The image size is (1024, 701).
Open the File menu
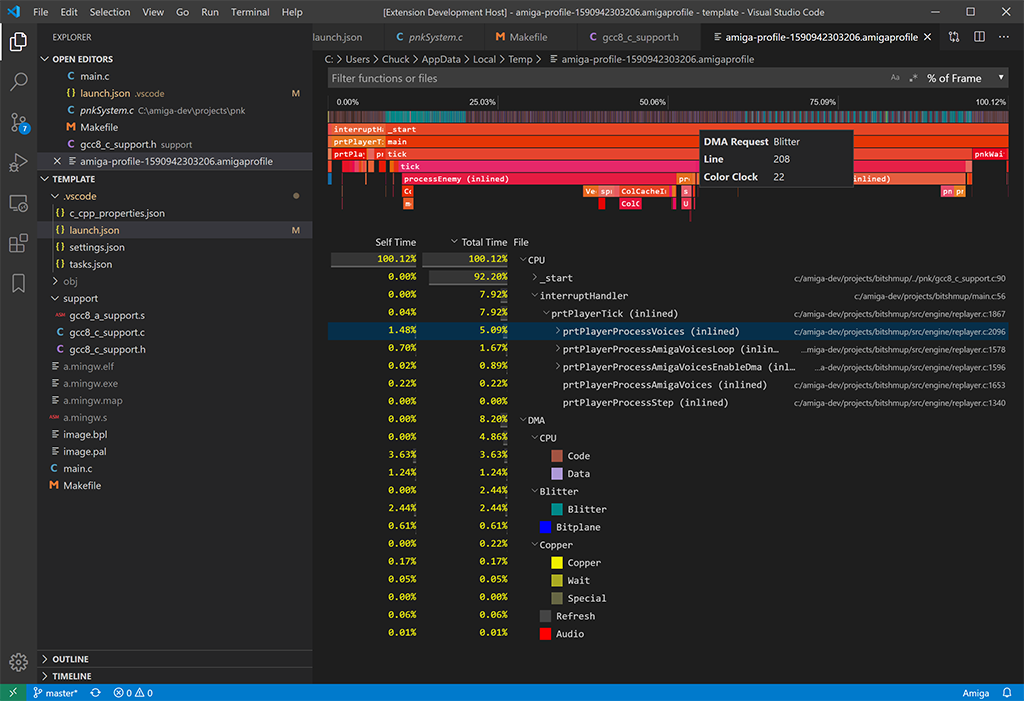coord(40,12)
